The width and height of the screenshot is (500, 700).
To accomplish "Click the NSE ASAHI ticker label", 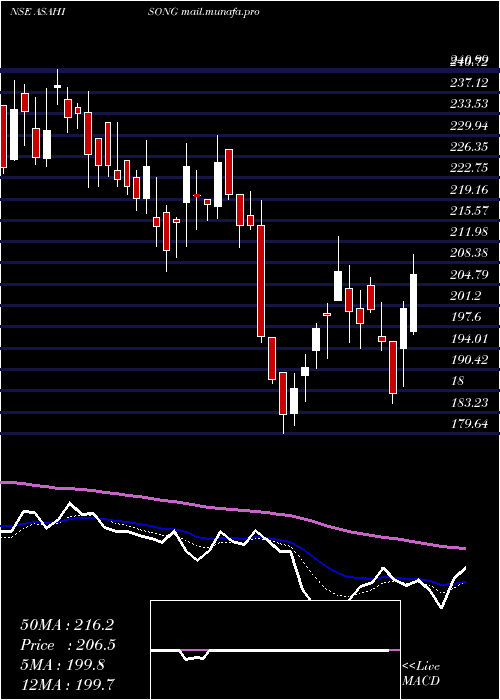I will (38, 12).
